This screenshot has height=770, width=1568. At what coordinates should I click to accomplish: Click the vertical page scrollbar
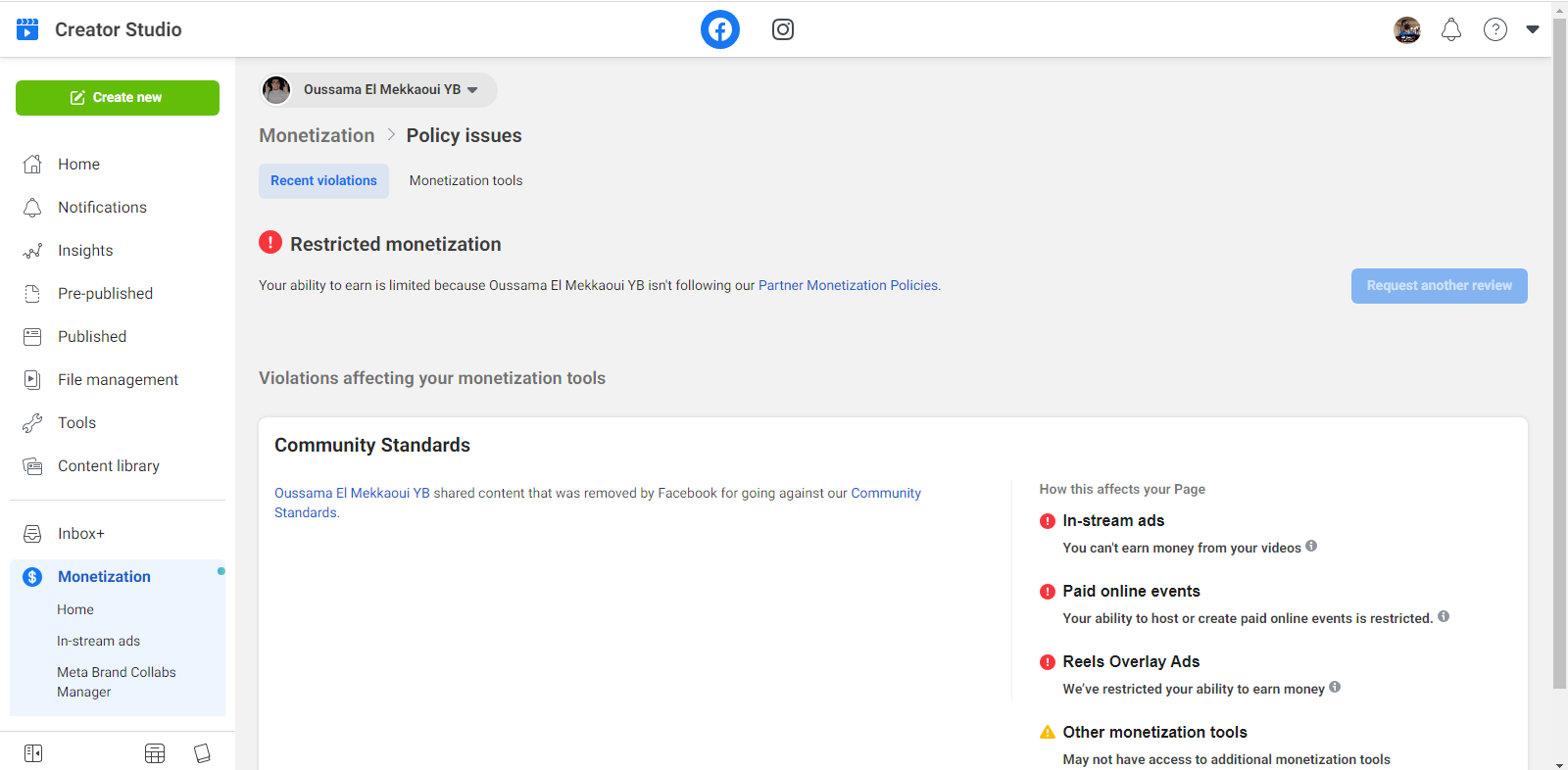coord(1559,353)
